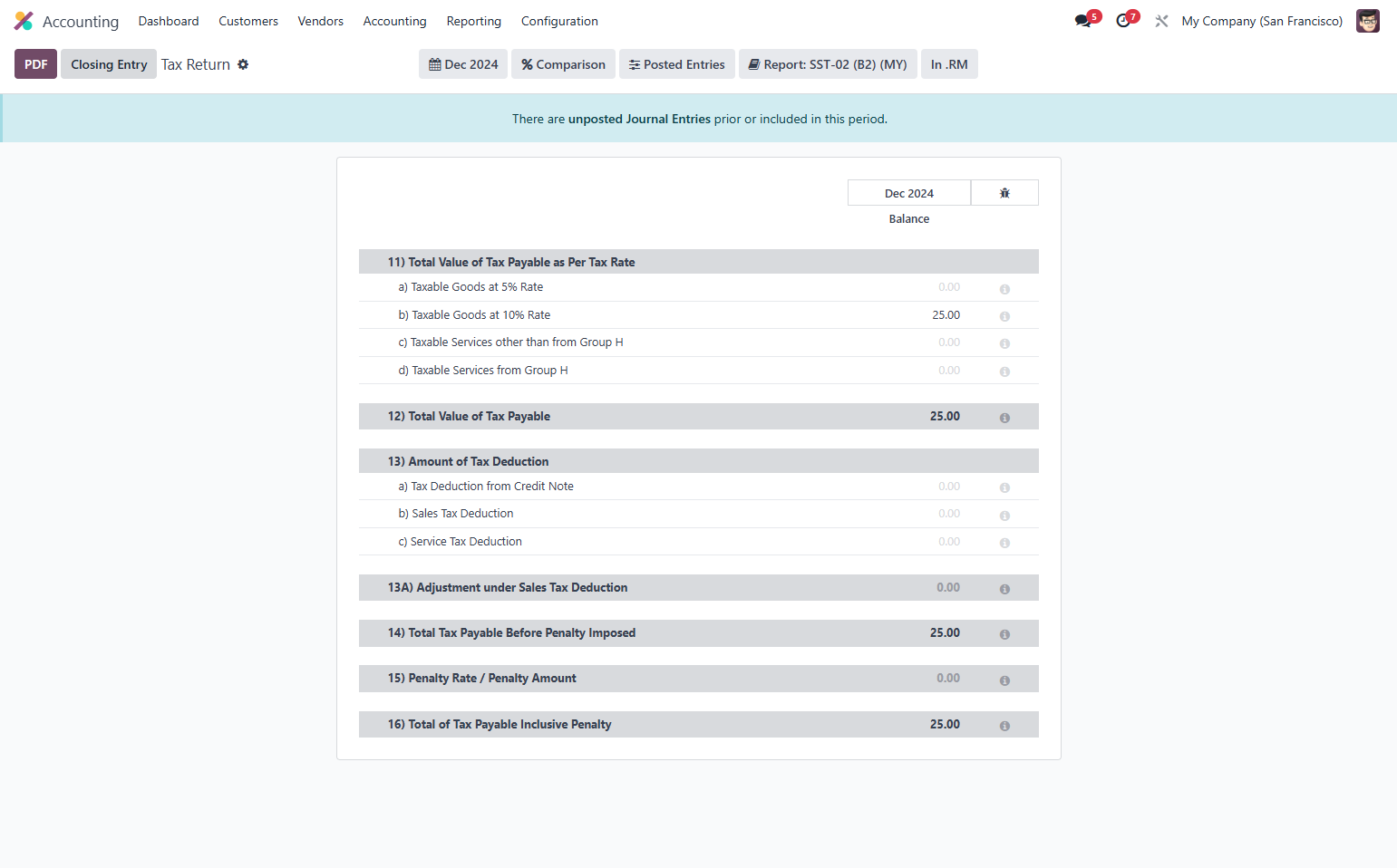Open the Customers menu
1397x868 pixels.
pos(248,21)
